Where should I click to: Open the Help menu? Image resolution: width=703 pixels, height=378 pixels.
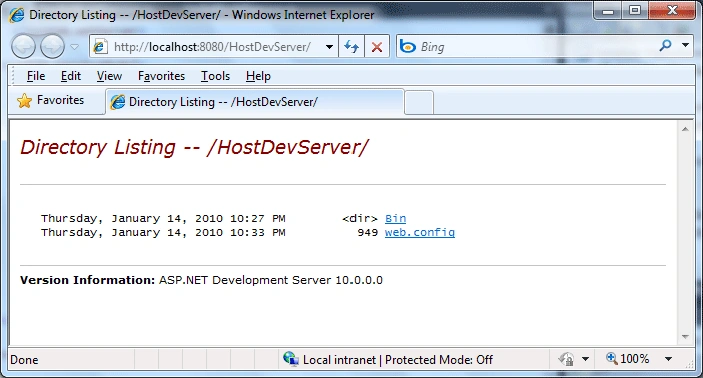[x=258, y=76]
